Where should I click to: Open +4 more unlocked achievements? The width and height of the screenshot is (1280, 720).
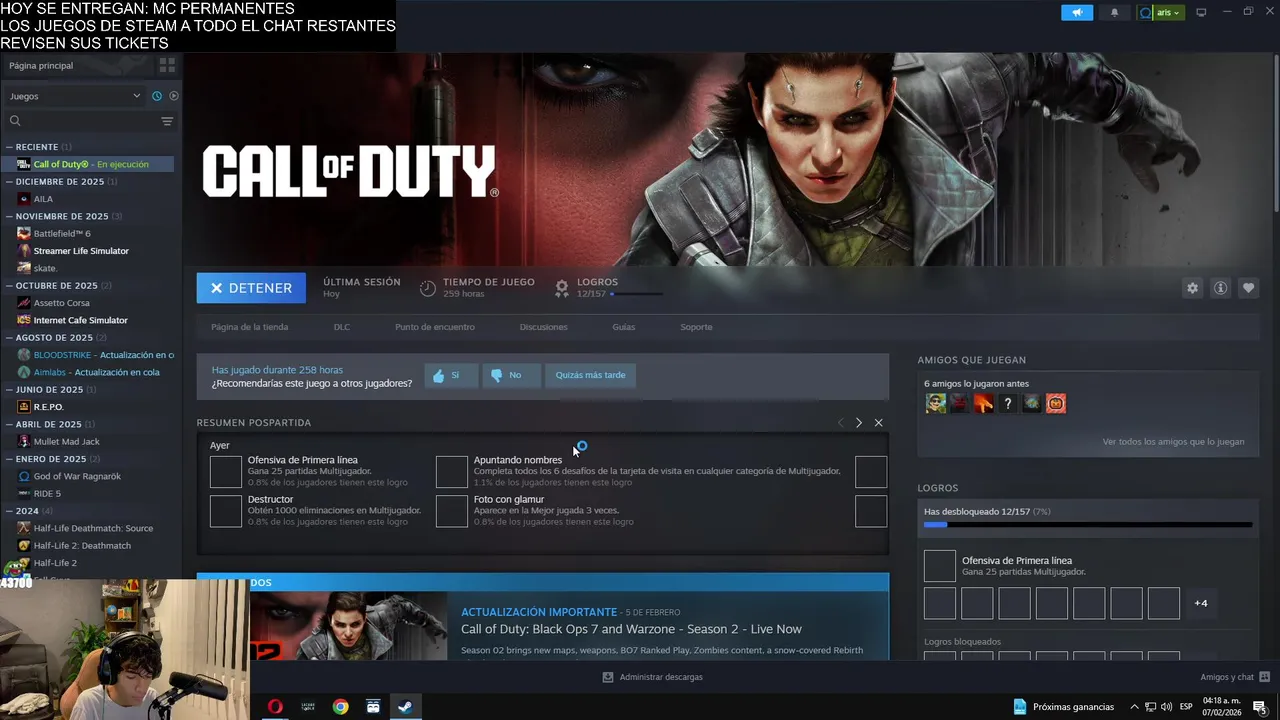click(1201, 603)
